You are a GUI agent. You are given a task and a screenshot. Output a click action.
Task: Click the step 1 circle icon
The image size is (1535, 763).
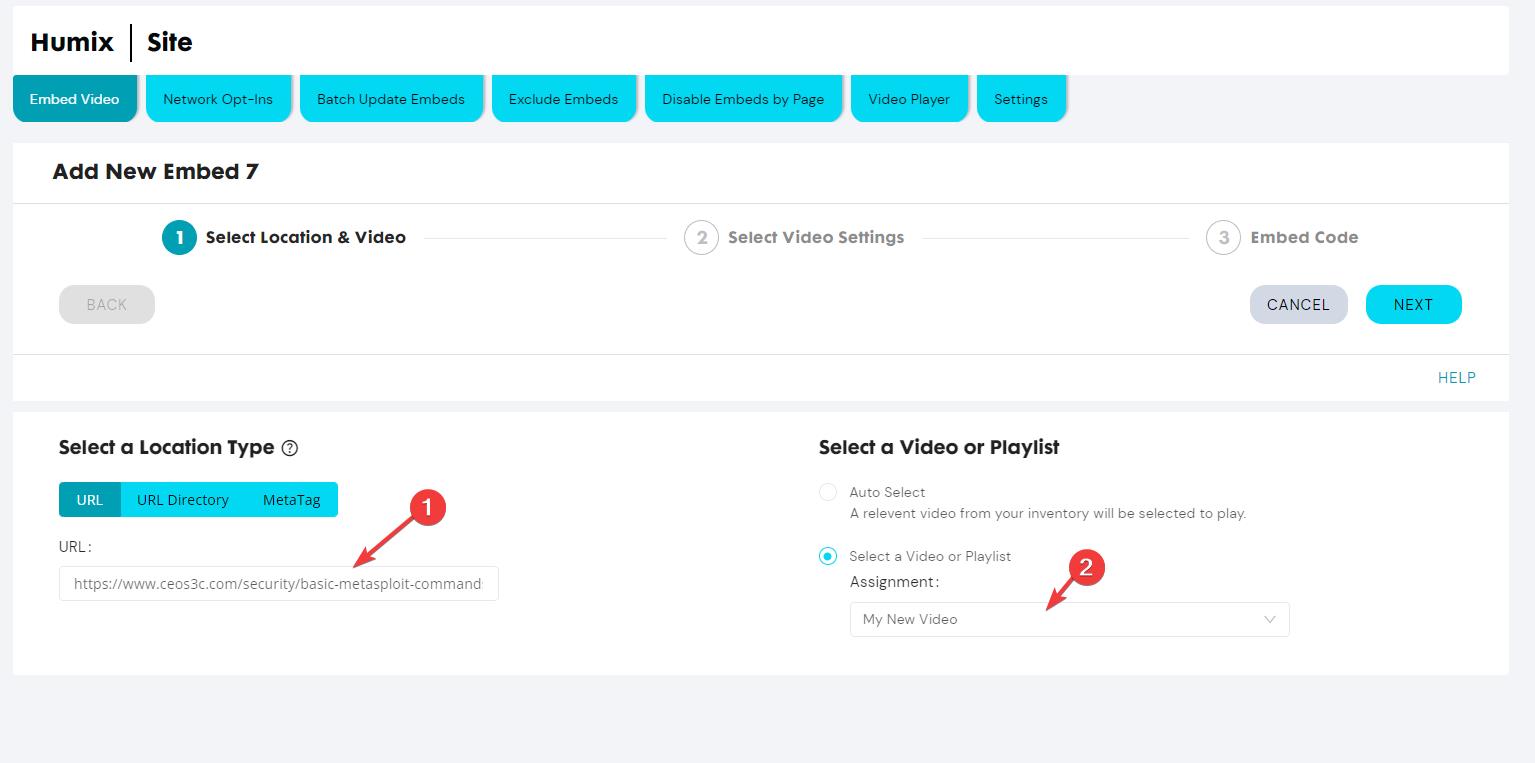(x=179, y=238)
